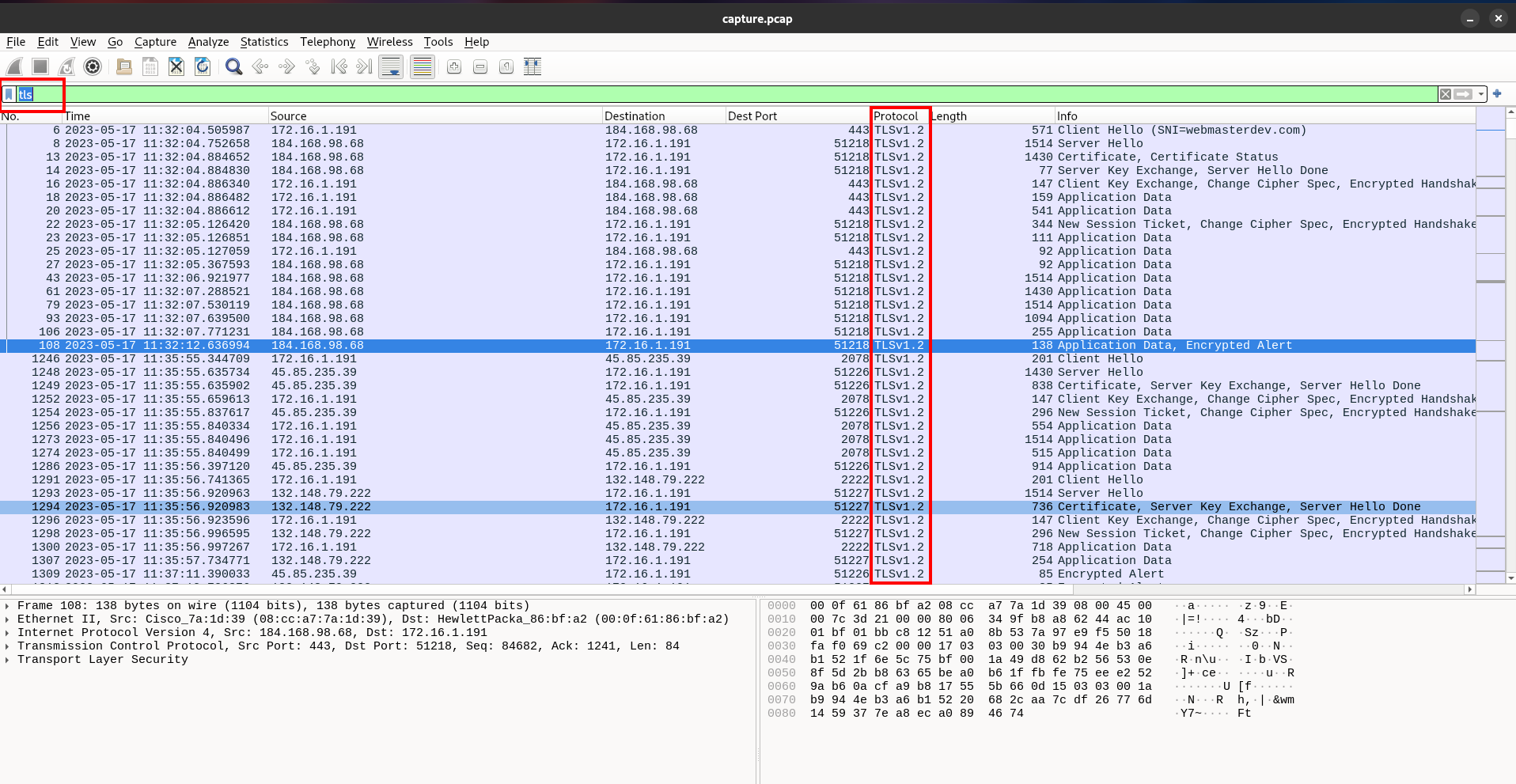Viewport: 1516px width, 784px height.
Task: Open the recent display filters dropdown
Action: pos(1481,94)
